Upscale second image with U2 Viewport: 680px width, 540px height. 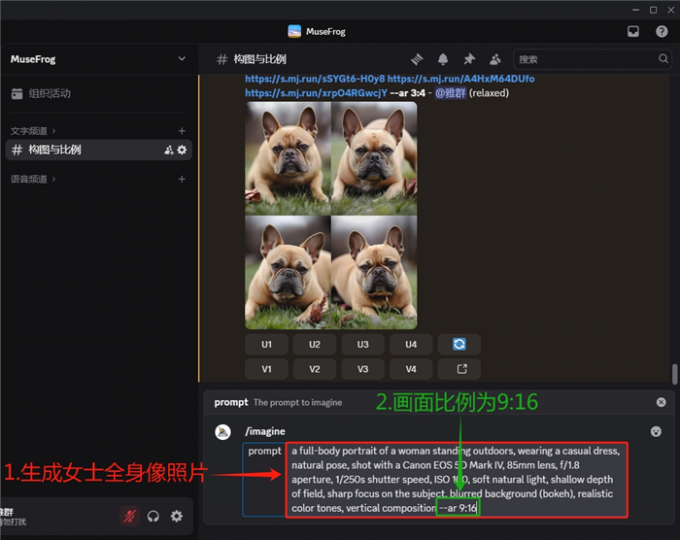coord(314,344)
